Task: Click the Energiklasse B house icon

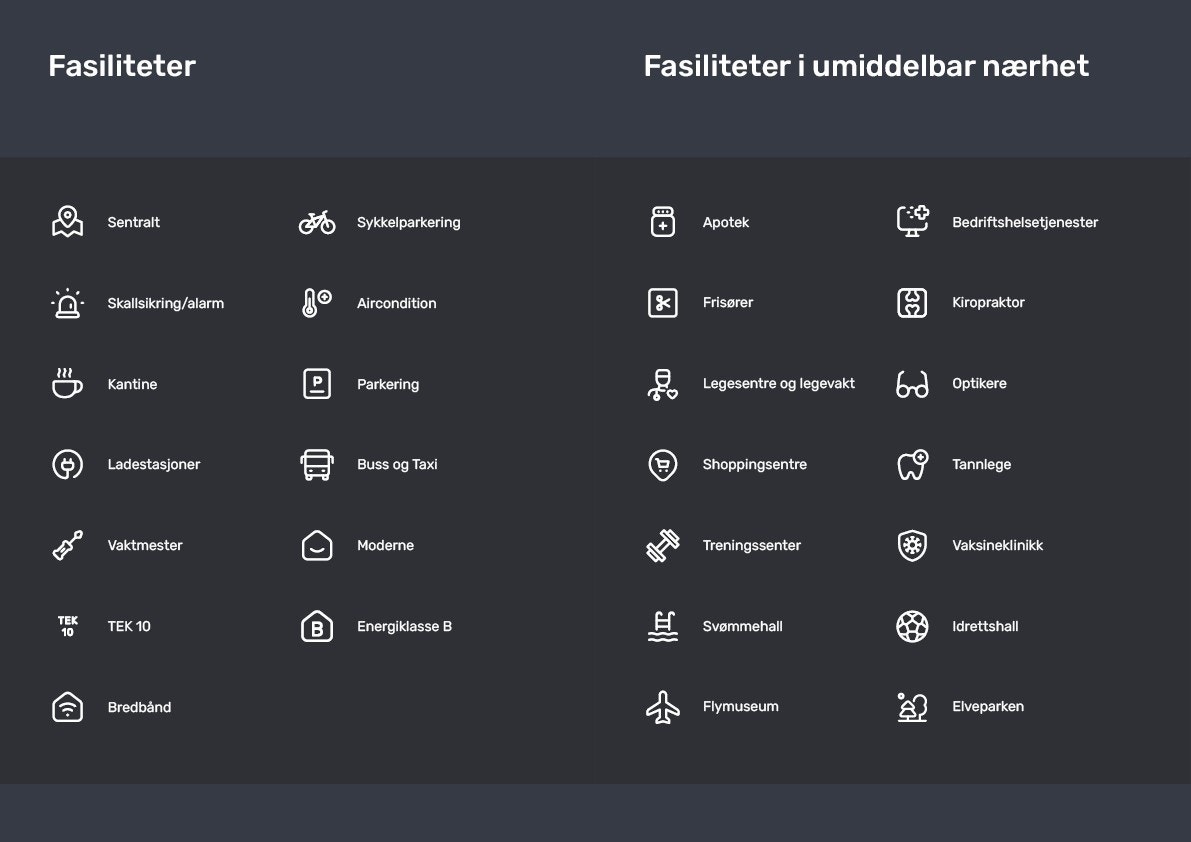Action: pyautogui.click(x=317, y=626)
